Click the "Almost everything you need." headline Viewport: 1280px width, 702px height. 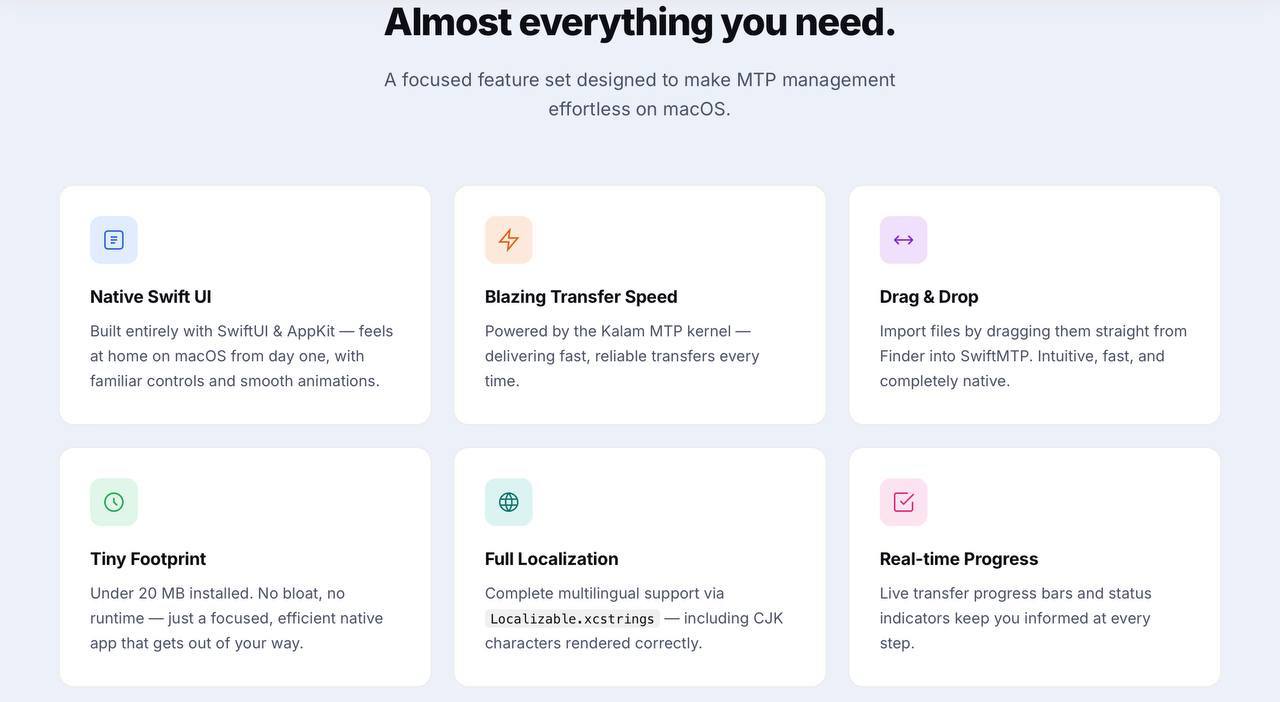tap(640, 22)
